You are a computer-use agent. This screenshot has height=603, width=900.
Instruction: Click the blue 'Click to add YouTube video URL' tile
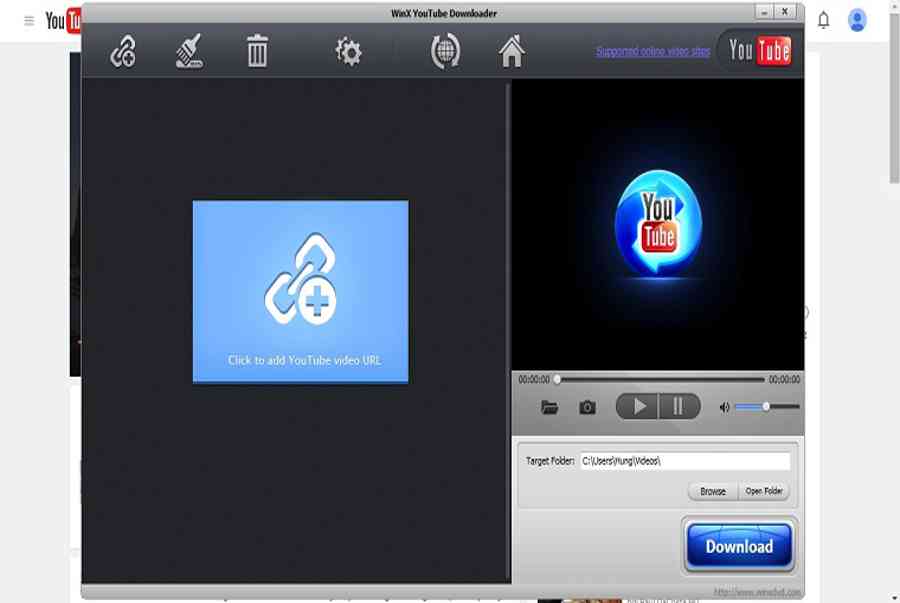click(x=301, y=291)
